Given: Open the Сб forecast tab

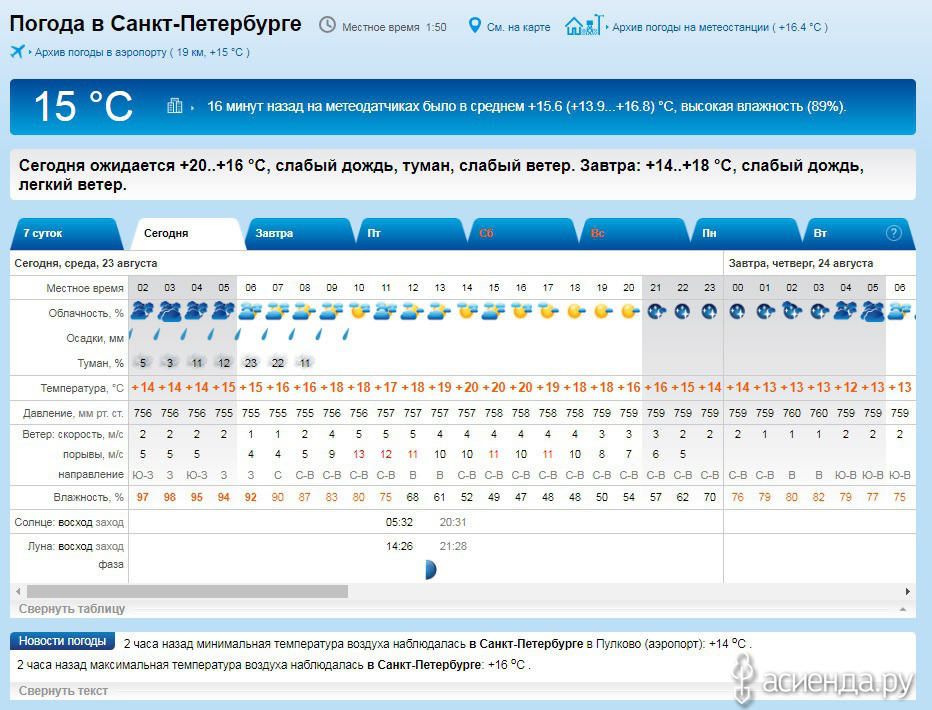Looking at the screenshot, I should coord(523,233).
